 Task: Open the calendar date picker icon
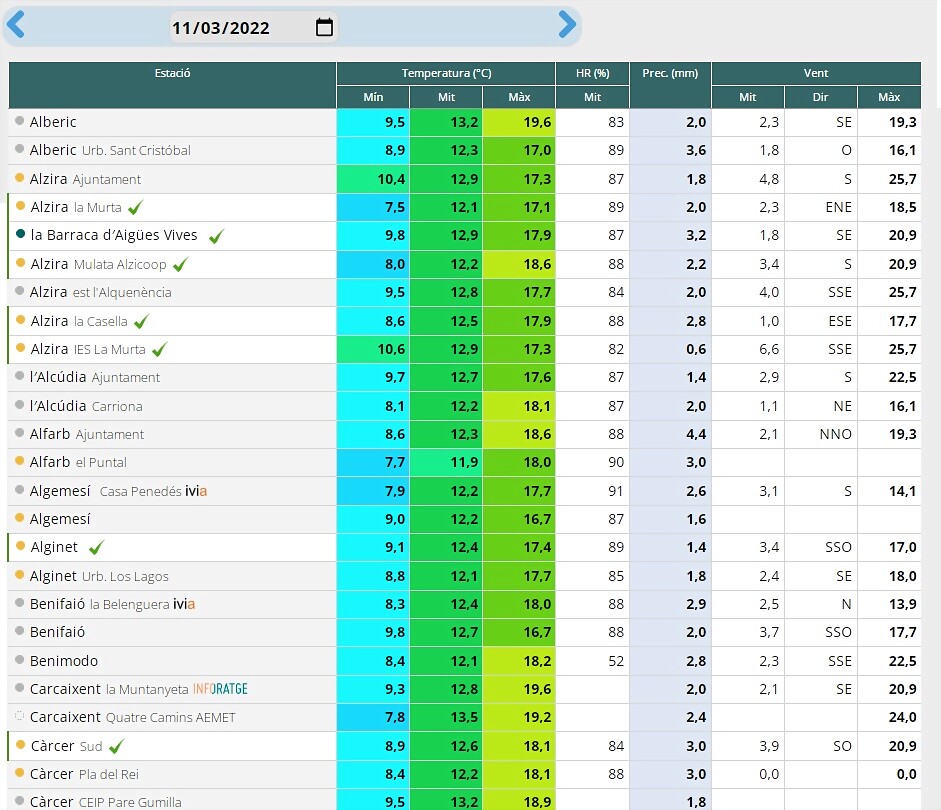[324, 27]
